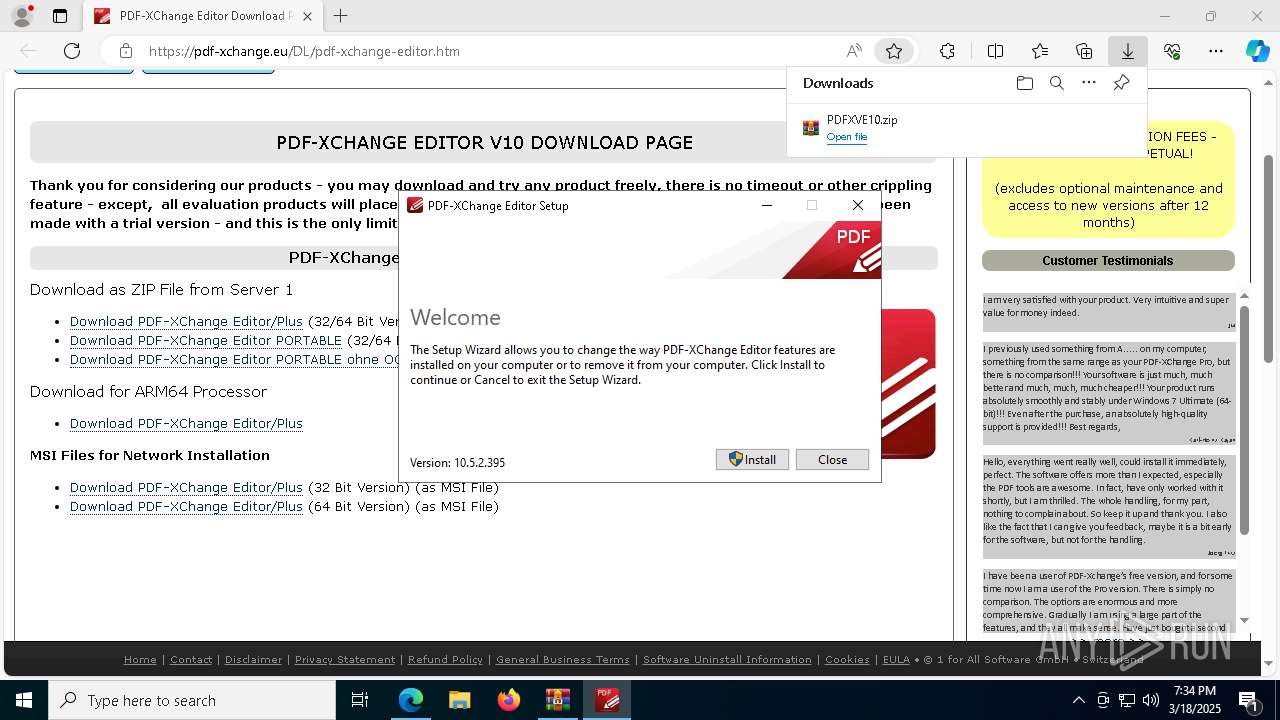Show hidden system tray icons
The image size is (1280, 720).
coord(1078,700)
